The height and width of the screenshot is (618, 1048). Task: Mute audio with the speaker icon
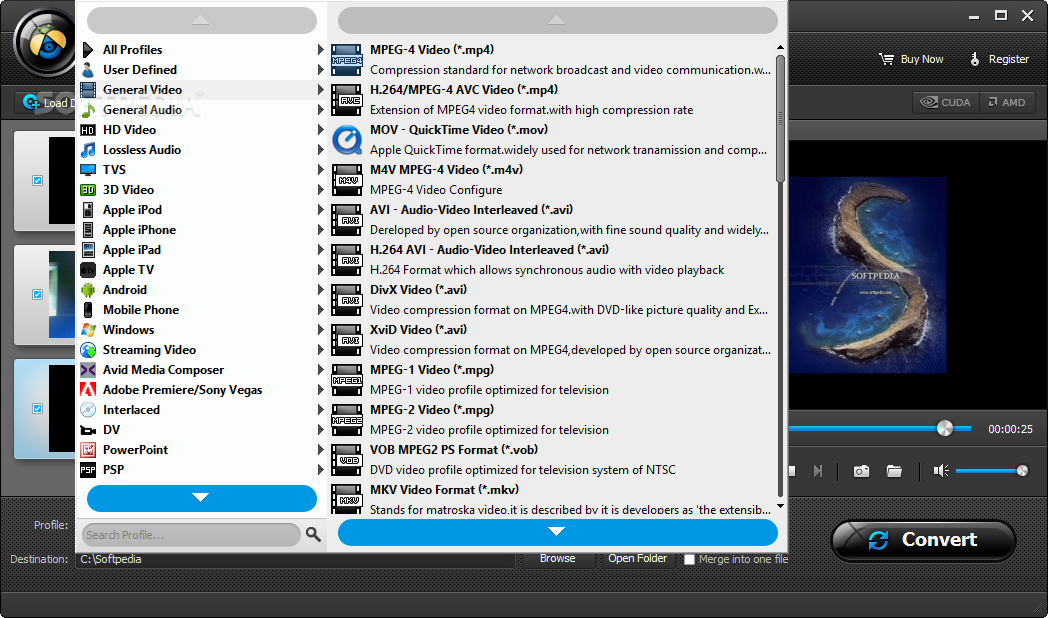click(x=941, y=471)
